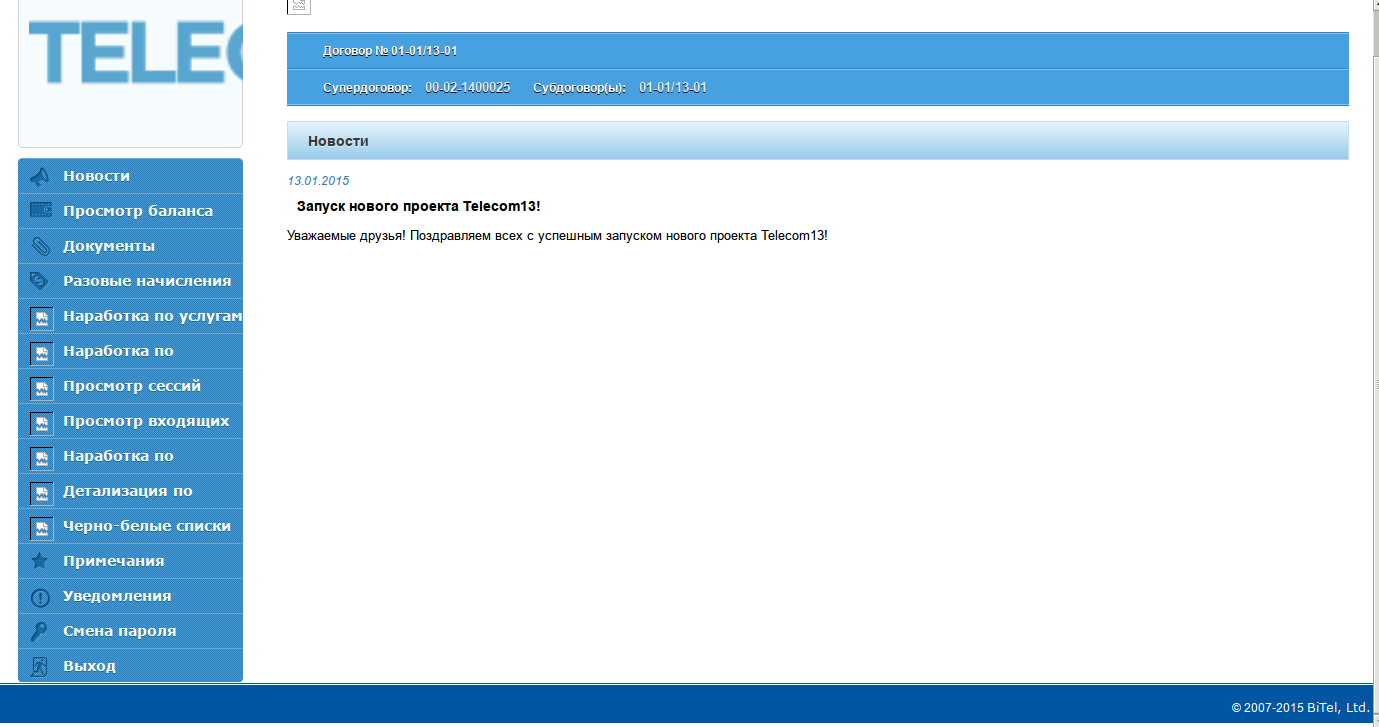Click the Субдоговор number 01-01/13-01

673,88
